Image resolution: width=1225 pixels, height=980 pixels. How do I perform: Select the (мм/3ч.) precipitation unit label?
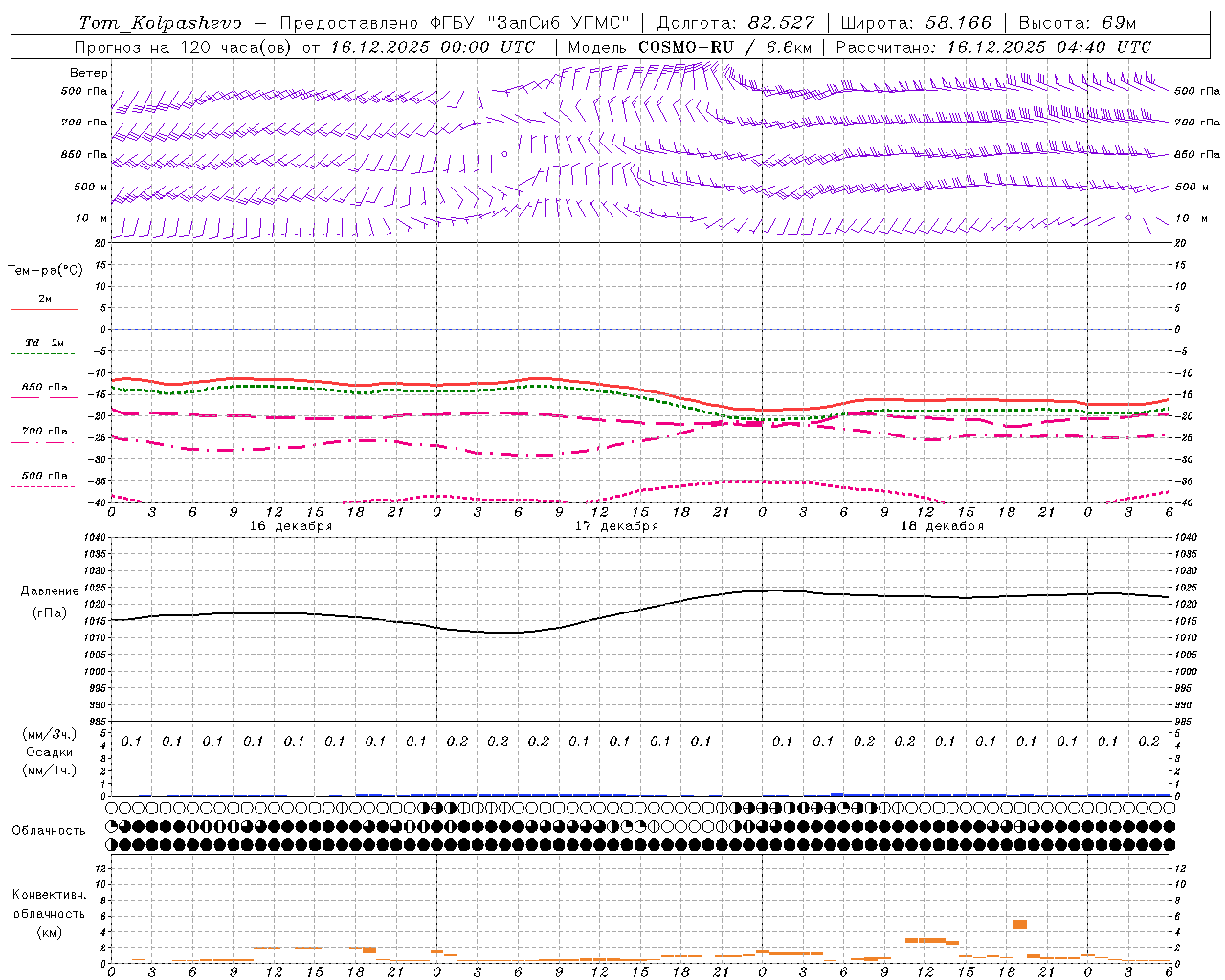pos(49,734)
